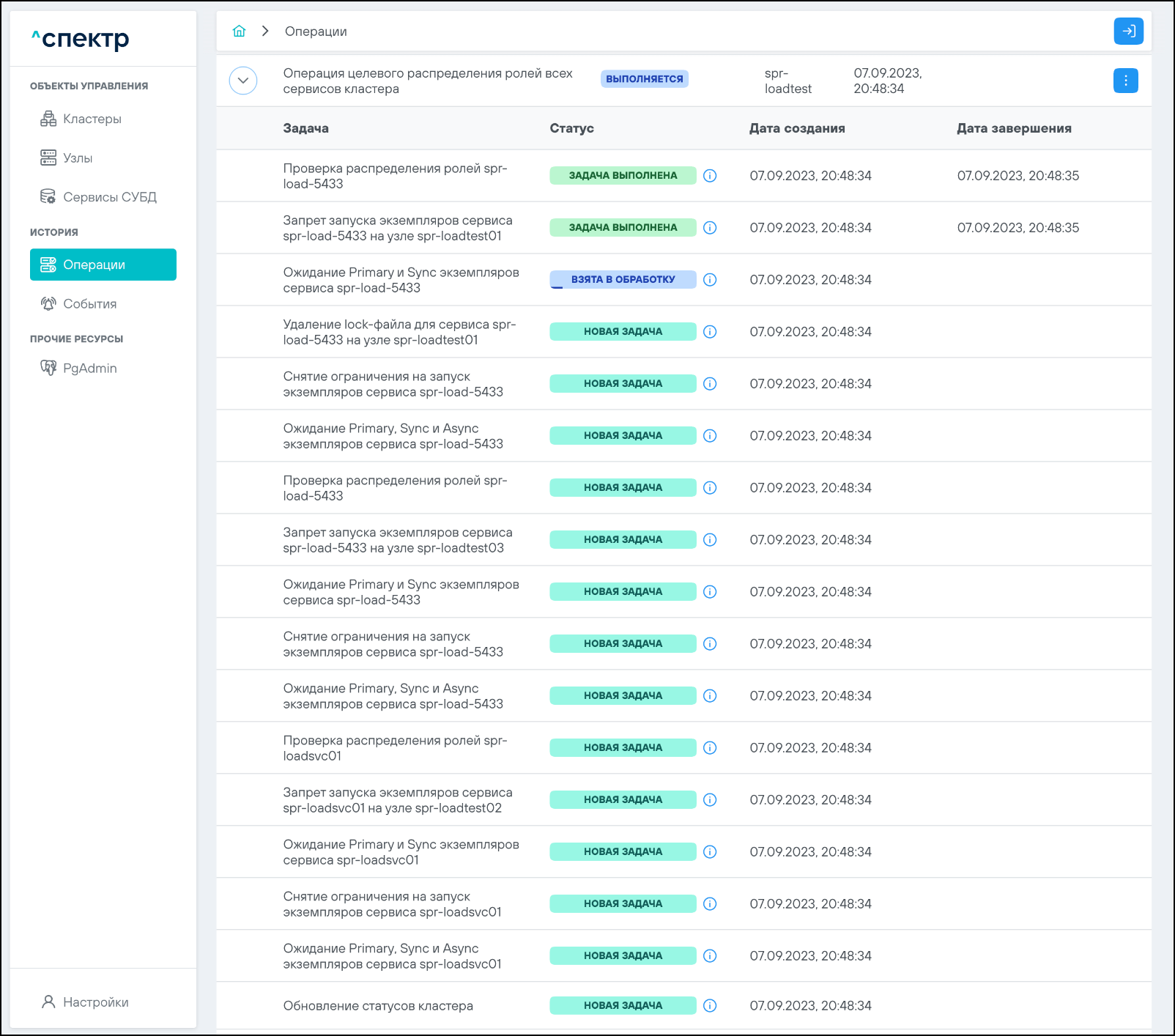Show info for first Проверка распределения ролей task
The width and height of the screenshot is (1175, 1036).
pyautogui.click(x=710, y=176)
